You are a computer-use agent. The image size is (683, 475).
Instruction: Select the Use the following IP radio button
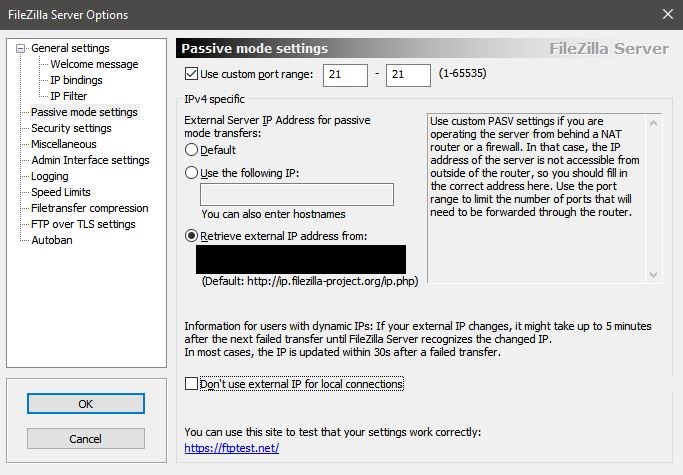(x=191, y=173)
